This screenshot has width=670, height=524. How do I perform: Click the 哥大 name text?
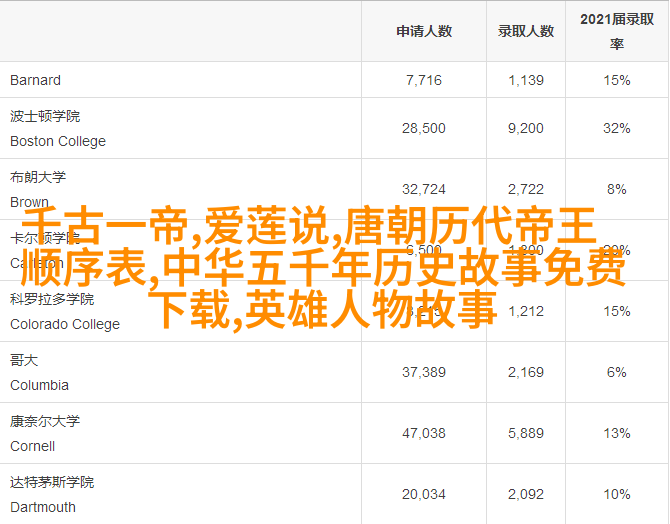coord(24,360)
